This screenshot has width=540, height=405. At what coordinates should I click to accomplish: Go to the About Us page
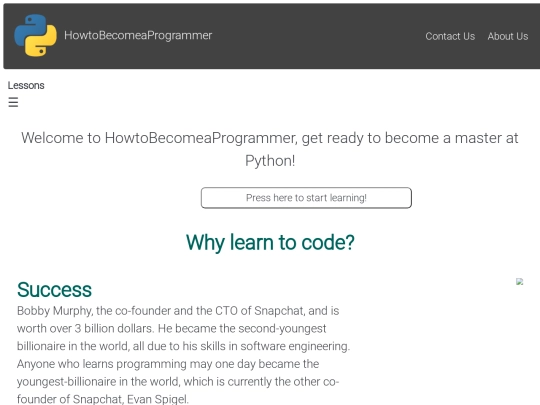[x=508, y=36]
